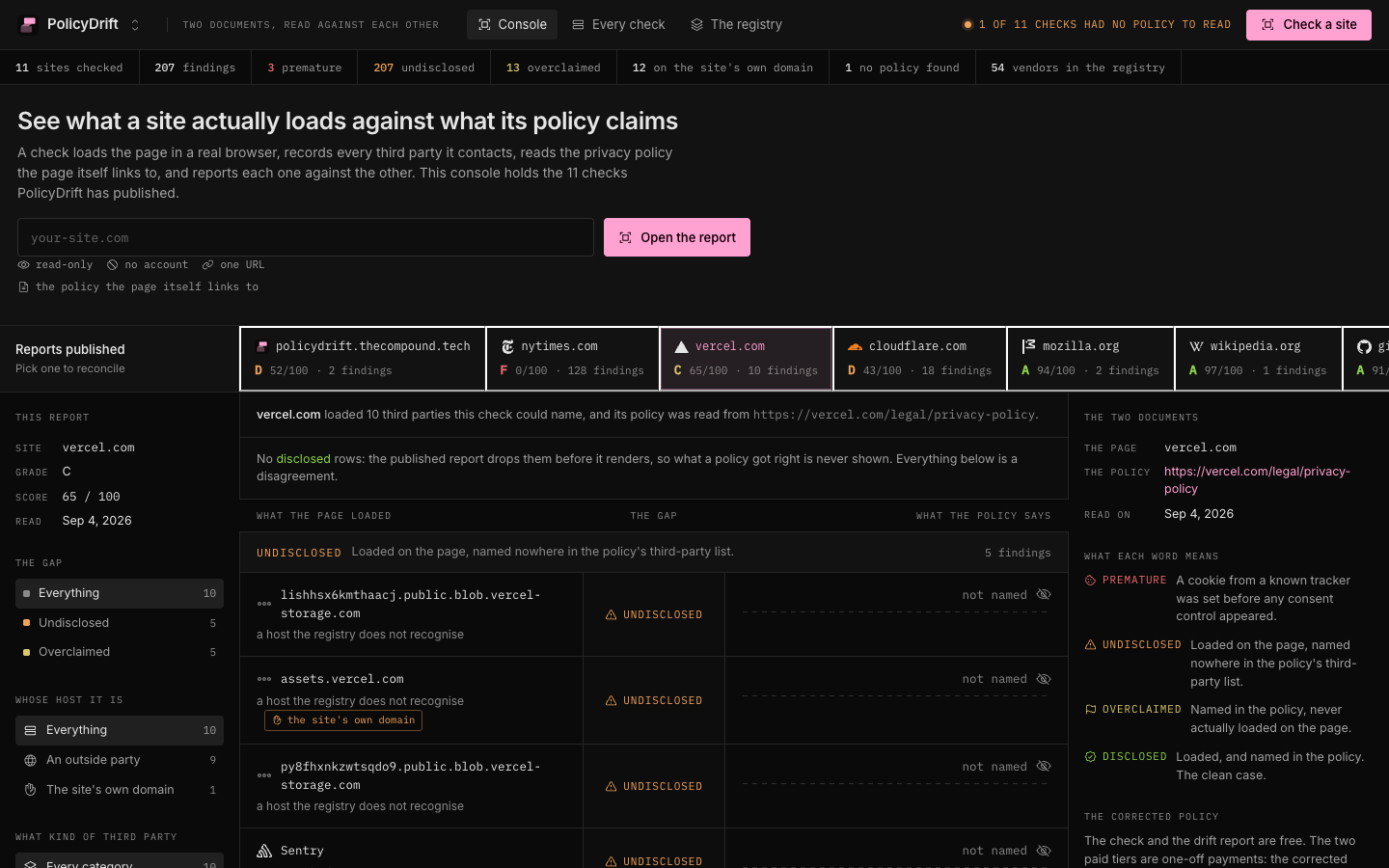Click the three-dot icon beside lishhsx6kmthaacj host

point(264,604)
